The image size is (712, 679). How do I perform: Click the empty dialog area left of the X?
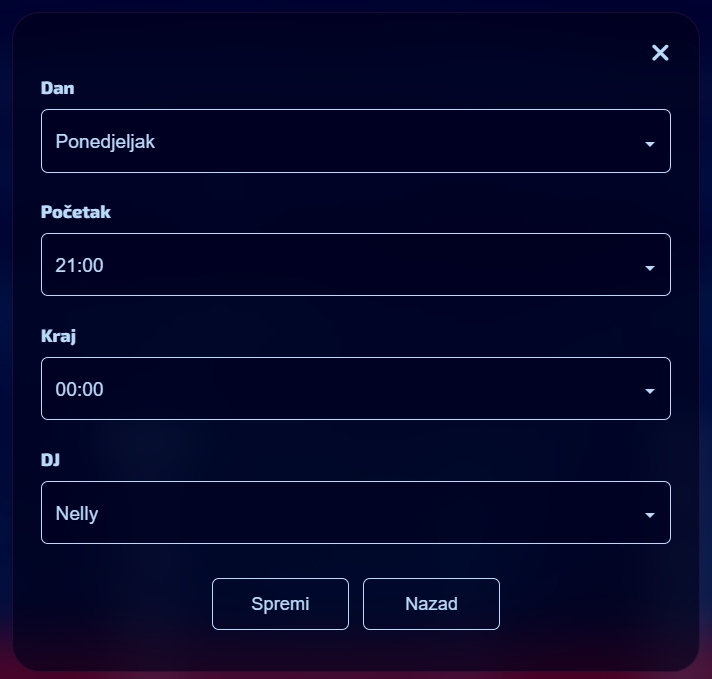[350, 53]
